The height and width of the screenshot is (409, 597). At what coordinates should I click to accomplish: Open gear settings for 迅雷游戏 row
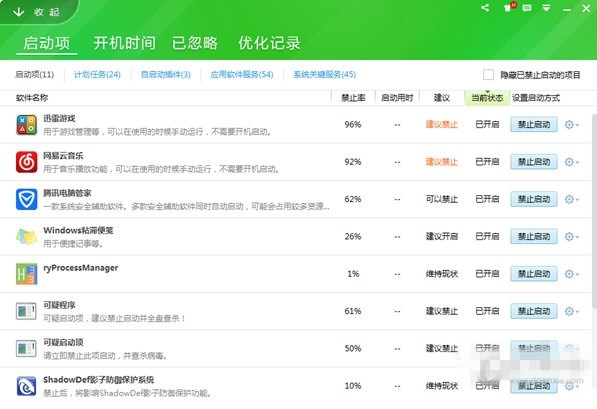click(x=571, y=125)
